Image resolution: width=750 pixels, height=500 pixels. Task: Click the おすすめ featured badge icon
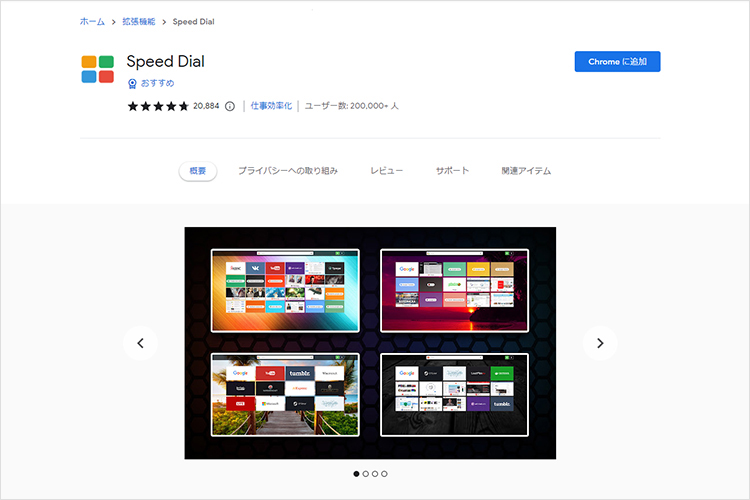coord(132,84)
